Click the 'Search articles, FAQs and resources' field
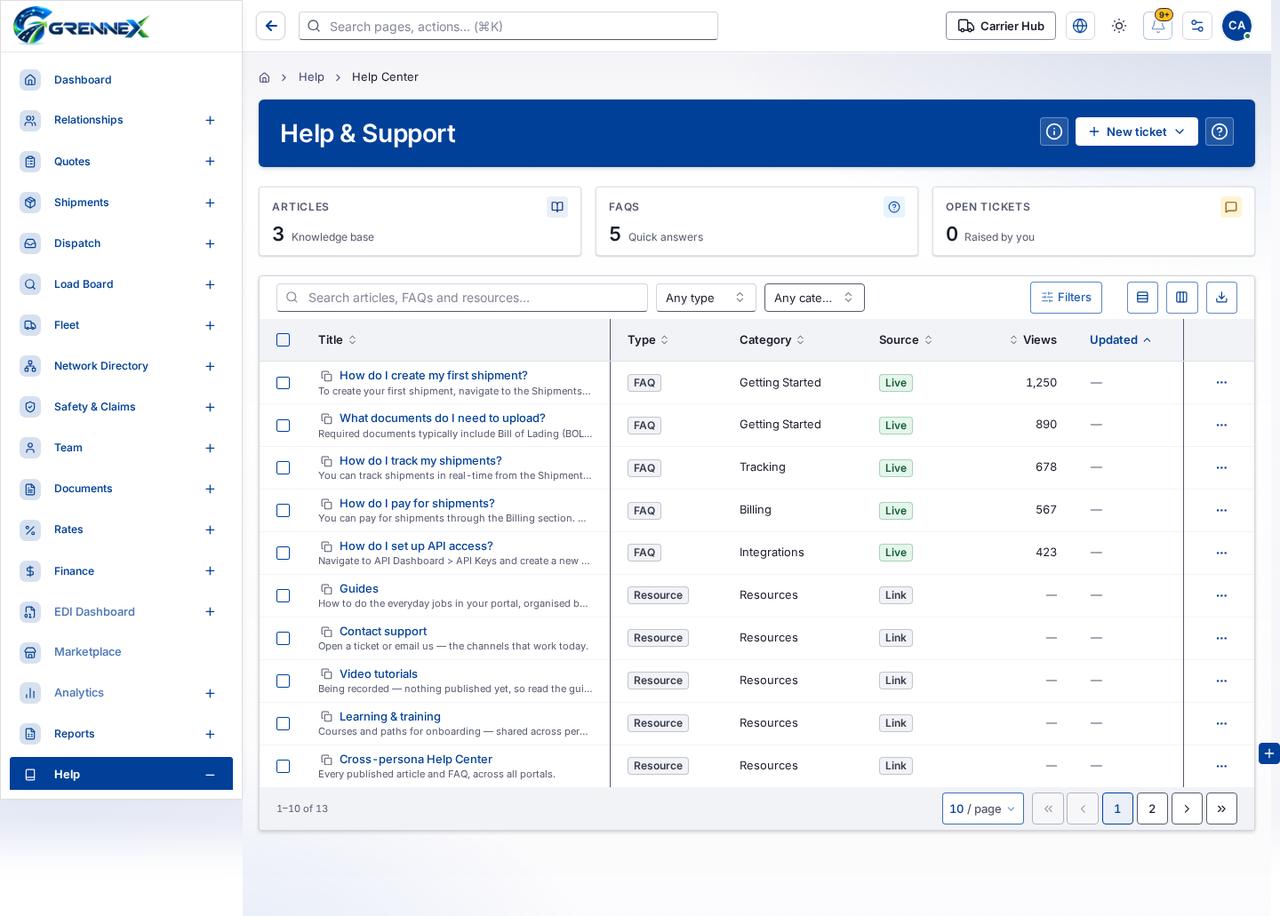The height and width of the screenshot is (916, 1280). point(462,297)
